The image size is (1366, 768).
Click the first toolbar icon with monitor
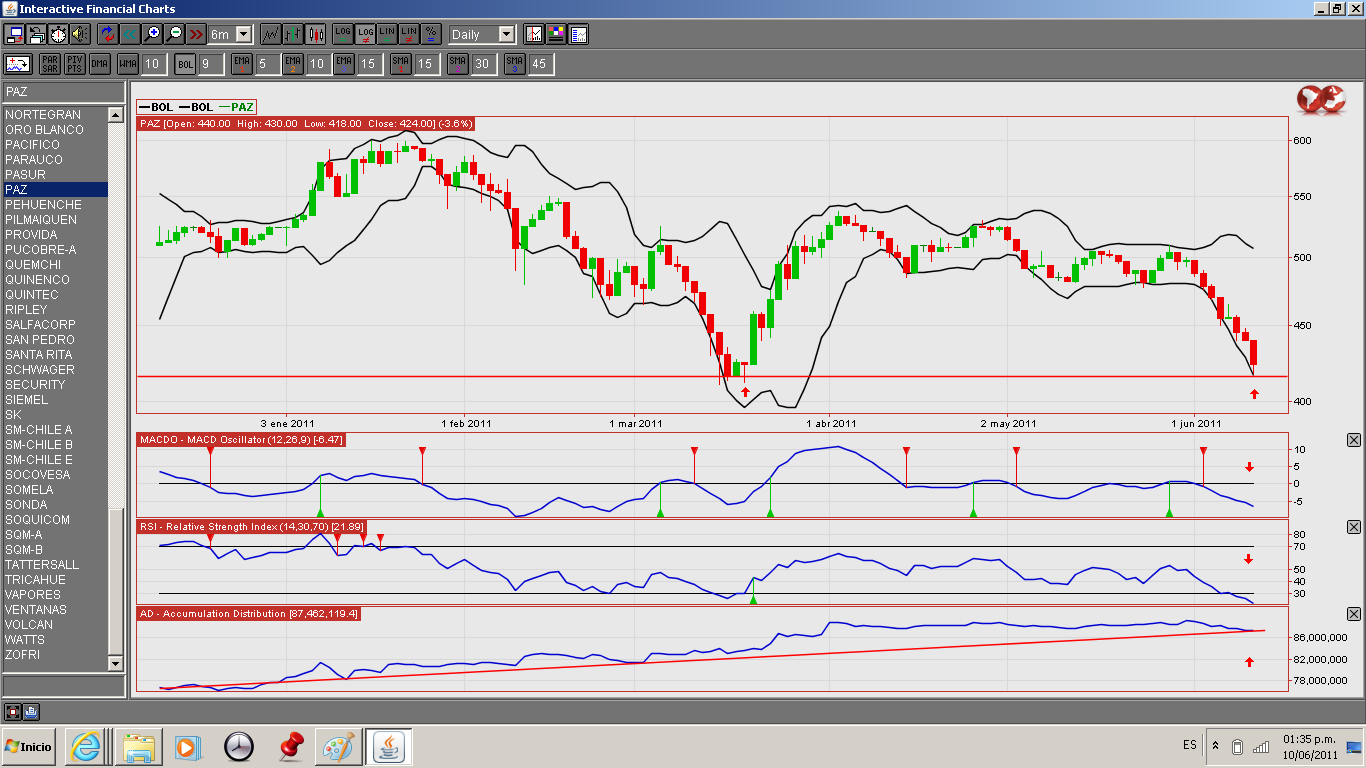15,34
